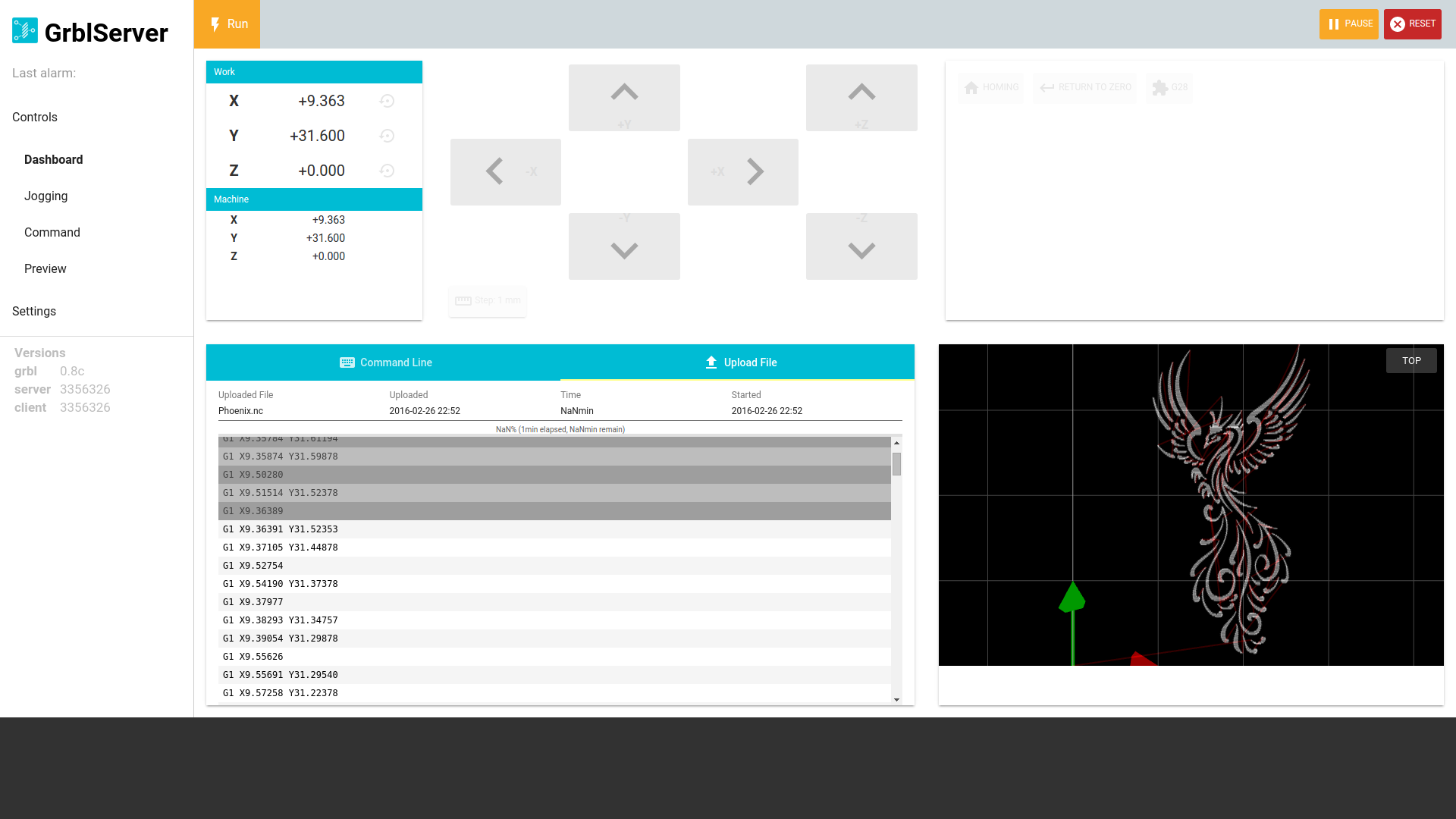Viewport: 1456px width, 819px height.
Task: Open the Dashboard page
Action: 54,160
